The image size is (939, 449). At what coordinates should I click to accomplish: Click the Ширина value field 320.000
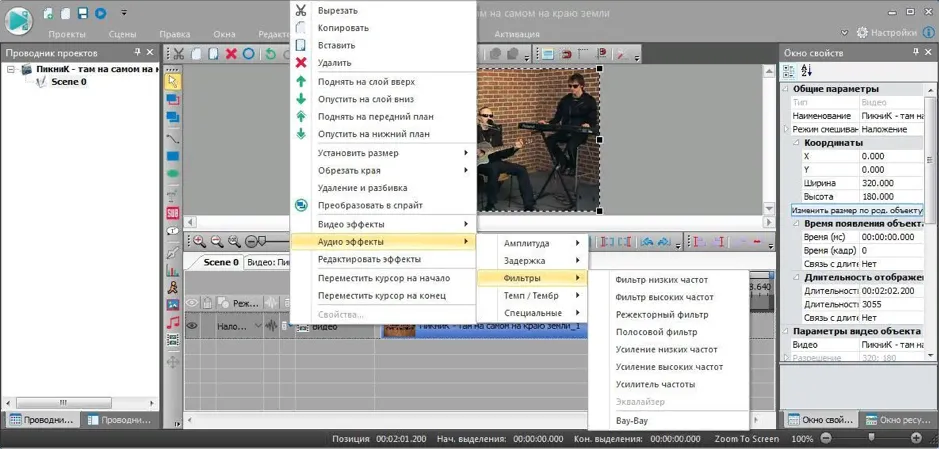pyautogui.click(x=892, y=183)
